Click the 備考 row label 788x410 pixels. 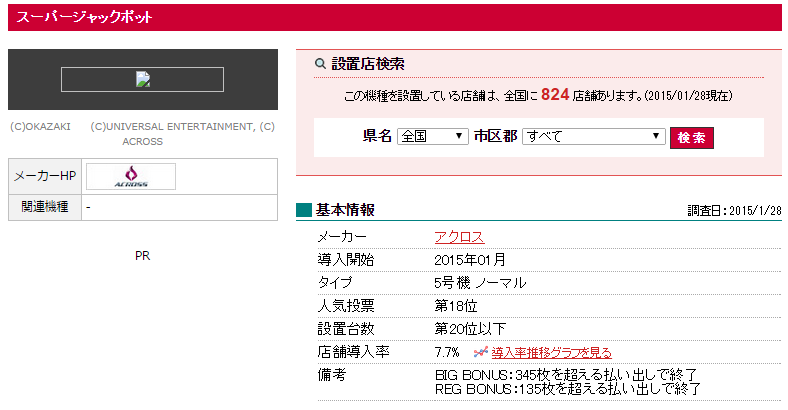pos(332,375)
